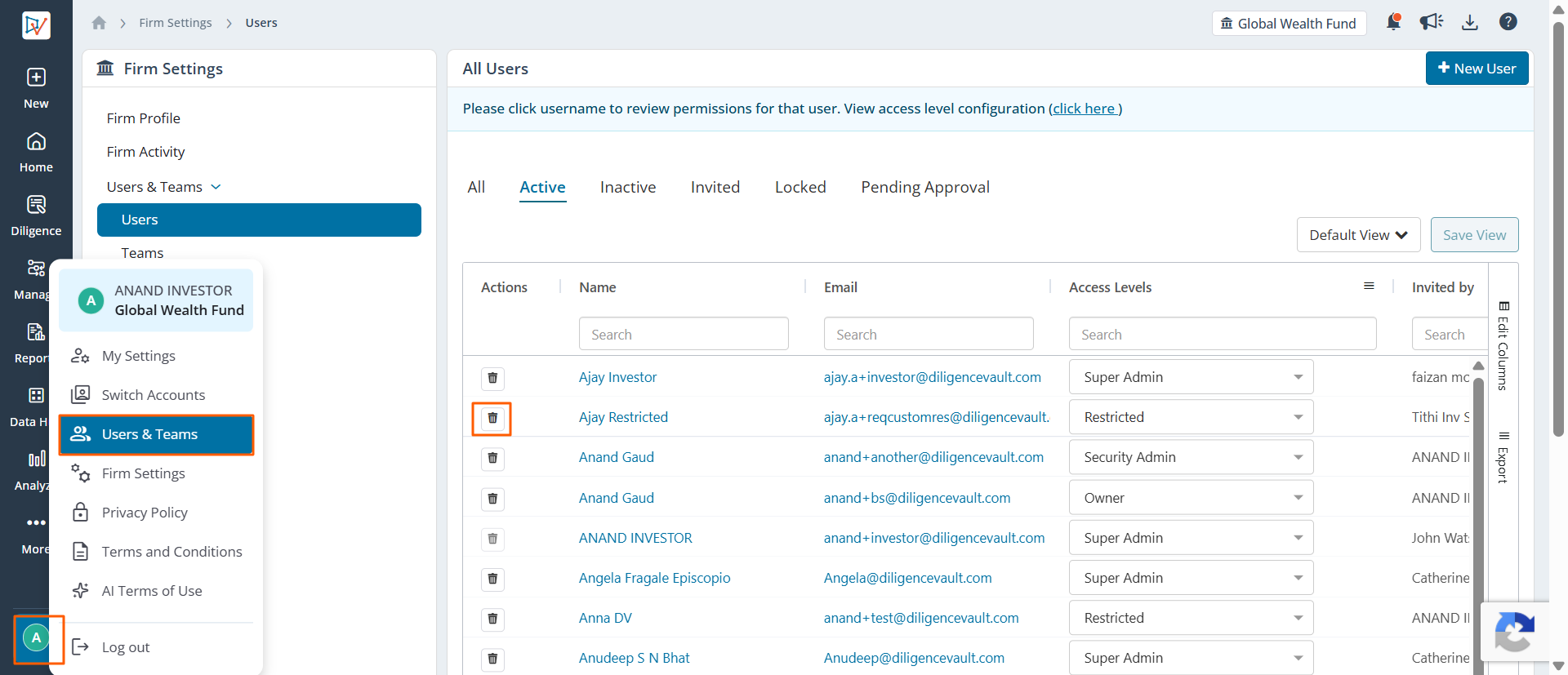Open the Diligence sidebar section
1568x675 pixels.
pyautogui.click(x=36, y=215)
